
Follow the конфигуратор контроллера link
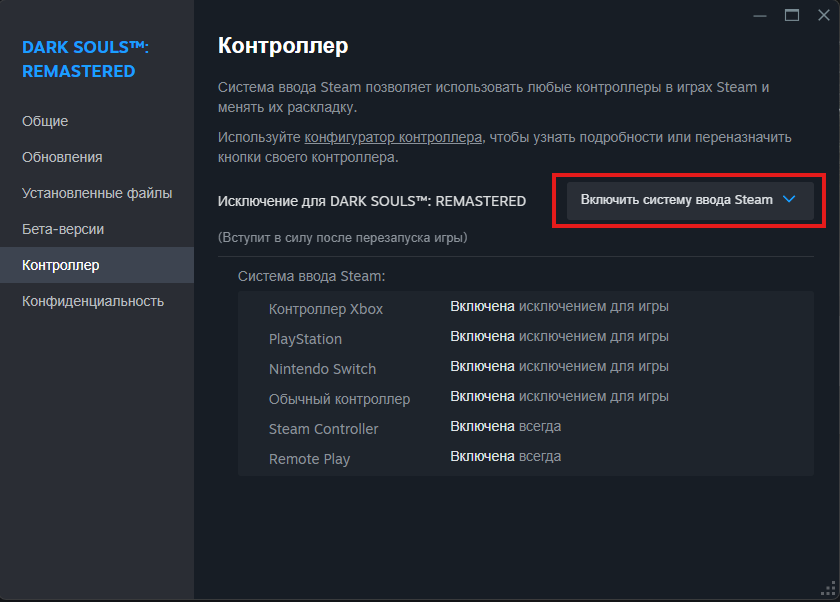[393, 137]
